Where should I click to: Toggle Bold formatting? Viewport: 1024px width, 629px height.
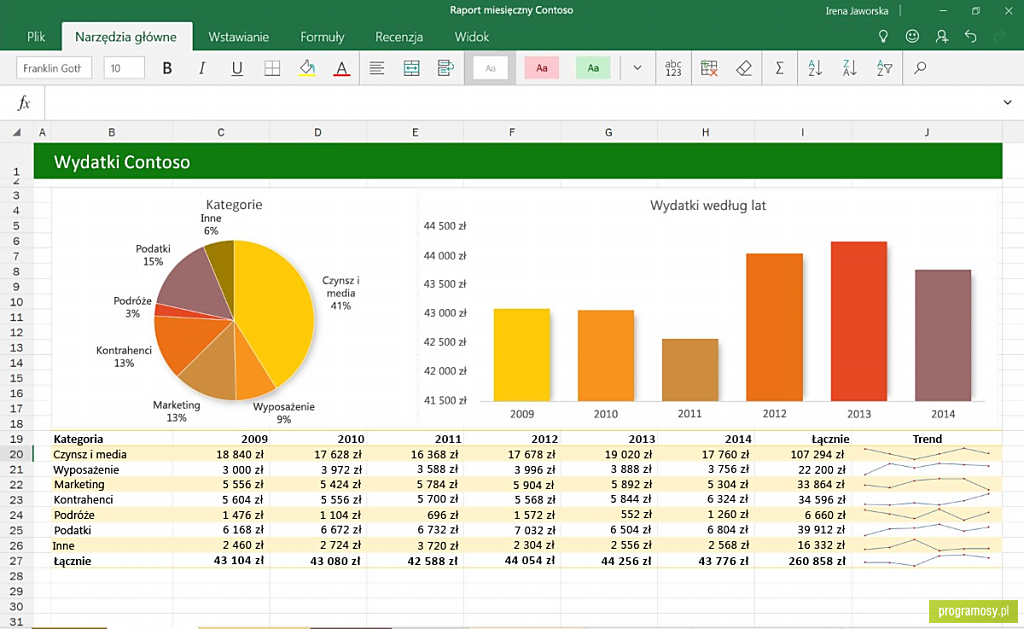167,68
